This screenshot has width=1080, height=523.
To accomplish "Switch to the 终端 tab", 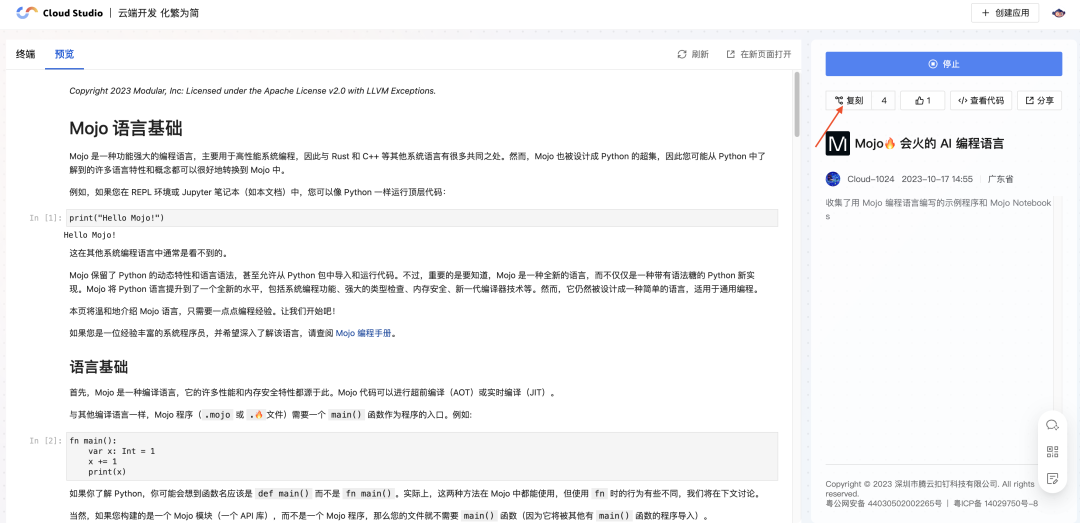I will click(x=25, y=54).
